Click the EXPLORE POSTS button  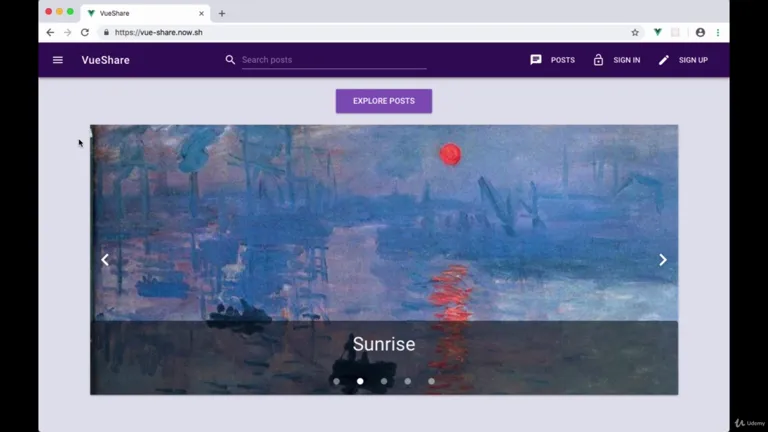click(384, 101)
